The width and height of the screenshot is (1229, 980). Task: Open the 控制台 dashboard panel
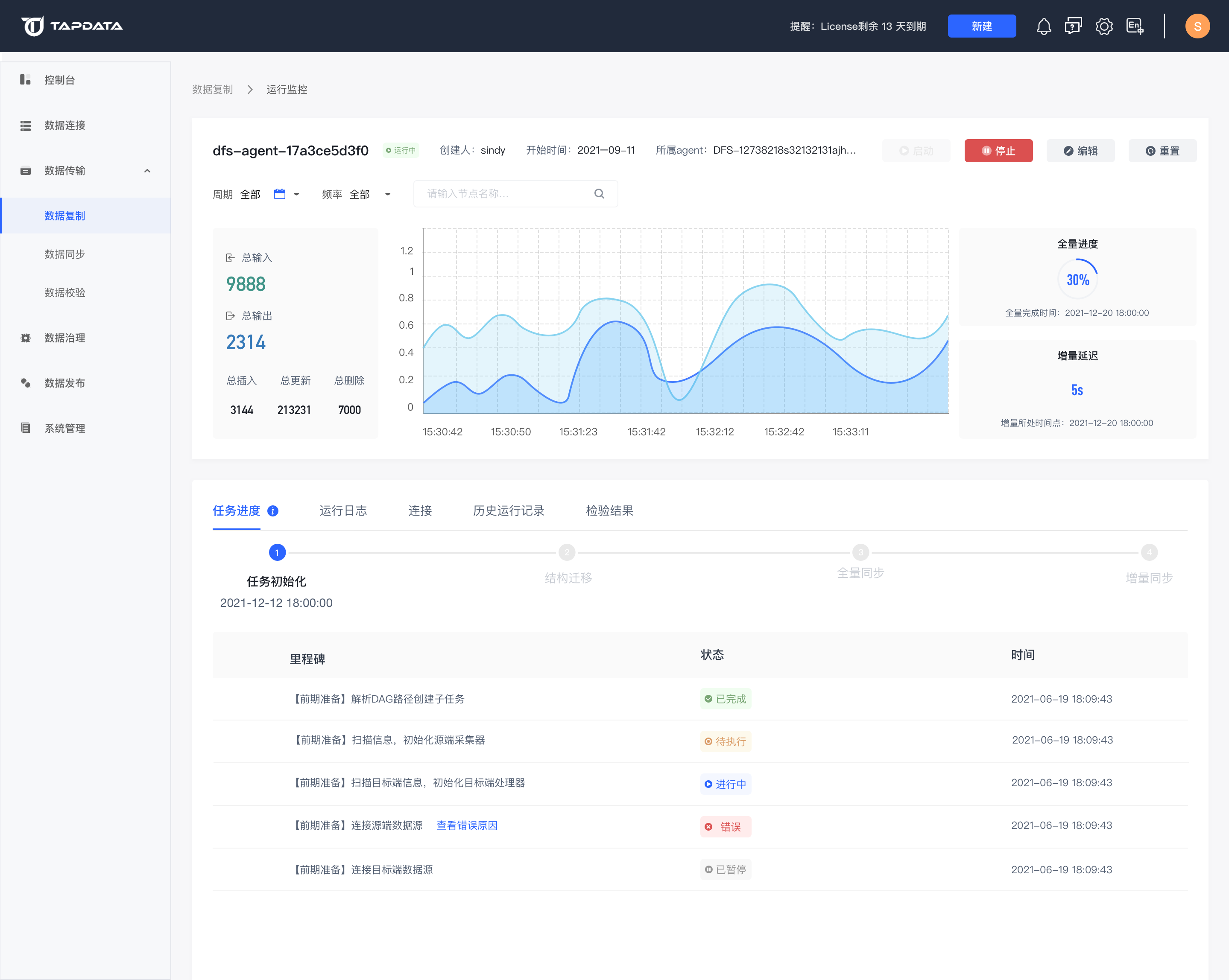59,80
